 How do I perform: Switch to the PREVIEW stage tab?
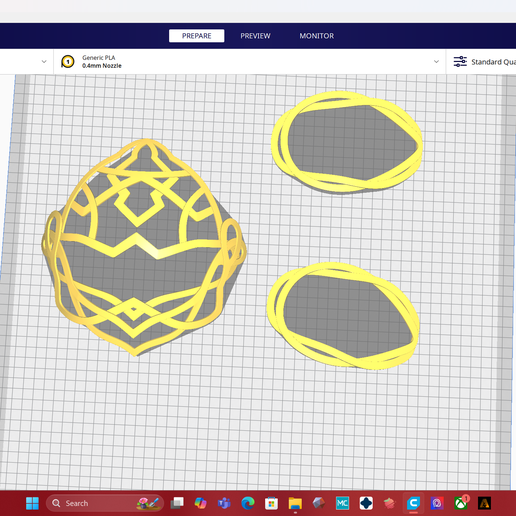click(255, 36)
